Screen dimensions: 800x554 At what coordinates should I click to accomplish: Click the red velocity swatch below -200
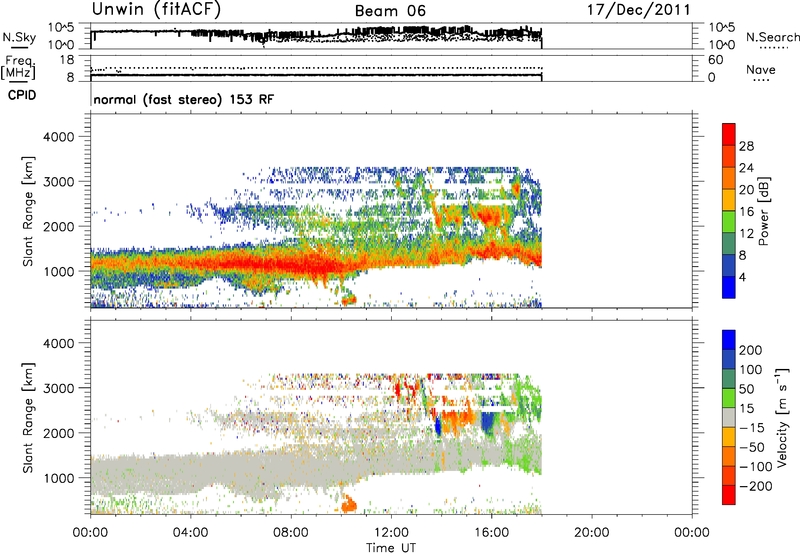729,495
